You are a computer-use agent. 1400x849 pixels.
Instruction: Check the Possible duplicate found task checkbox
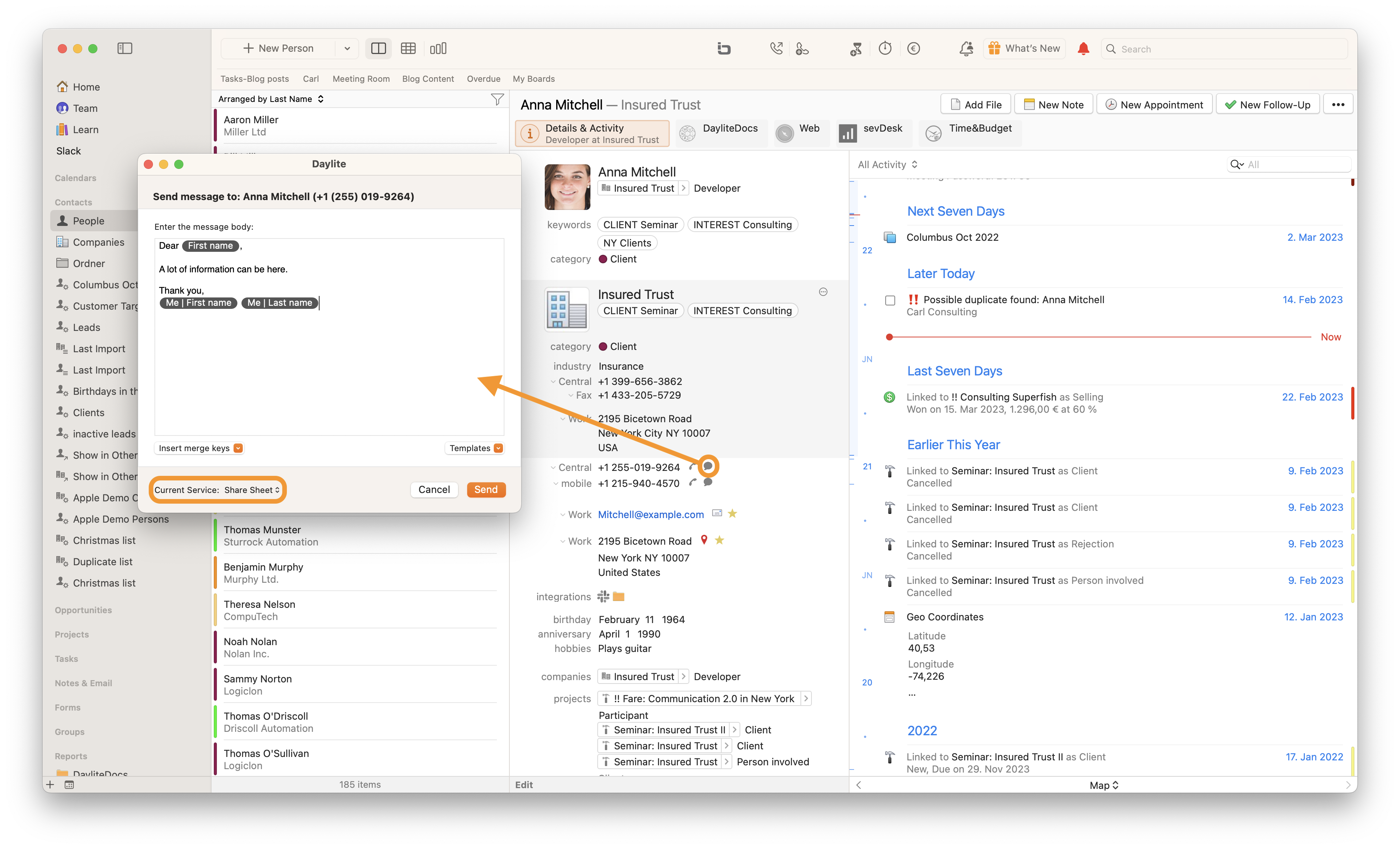click(890, 300)
